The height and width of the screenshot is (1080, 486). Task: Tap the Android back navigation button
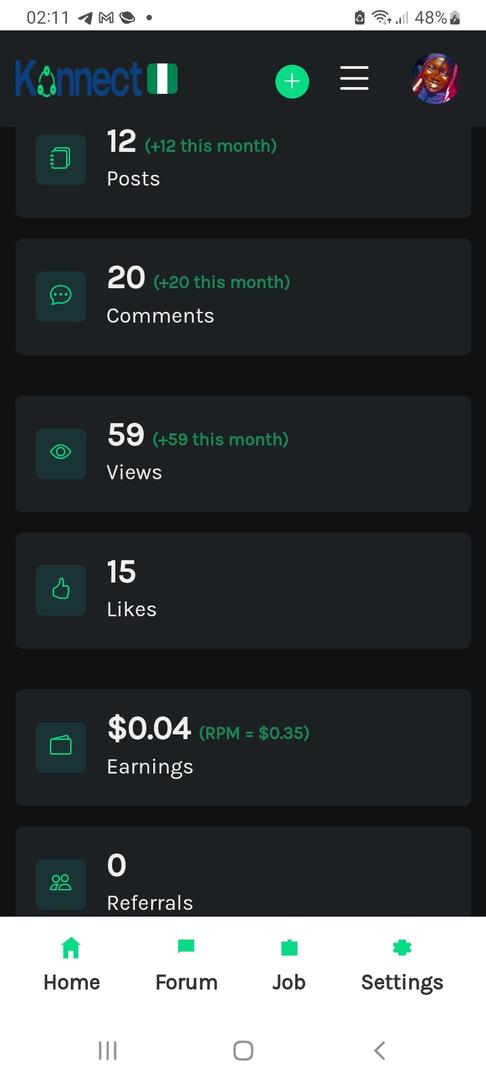click(379, 1050)
